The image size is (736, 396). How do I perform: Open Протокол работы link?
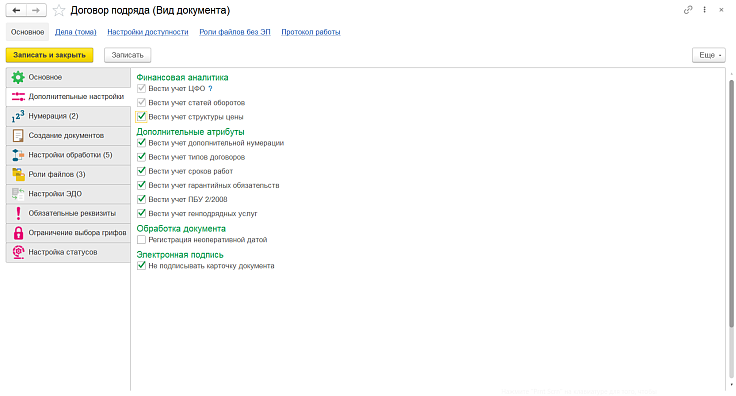311,32
